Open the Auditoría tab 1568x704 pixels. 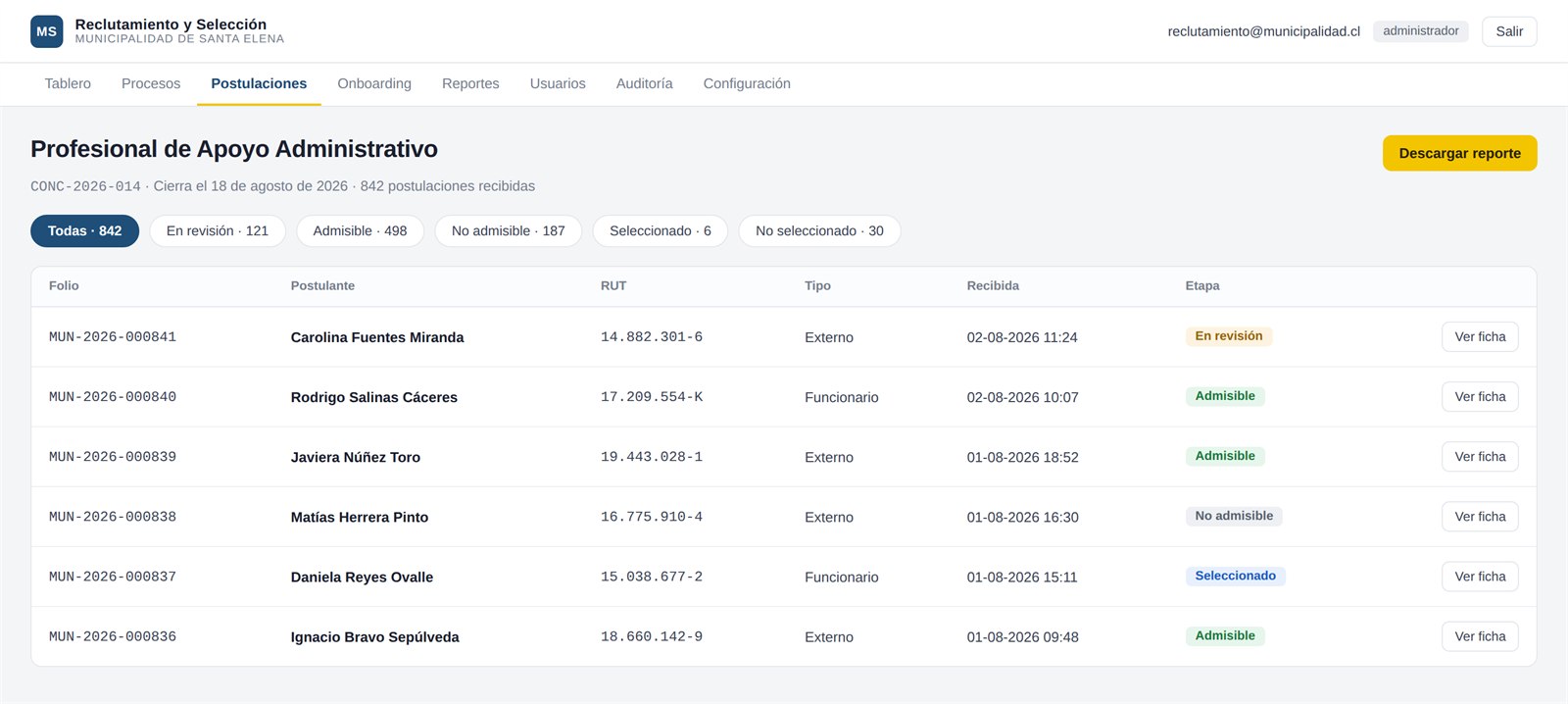(644, 83)
